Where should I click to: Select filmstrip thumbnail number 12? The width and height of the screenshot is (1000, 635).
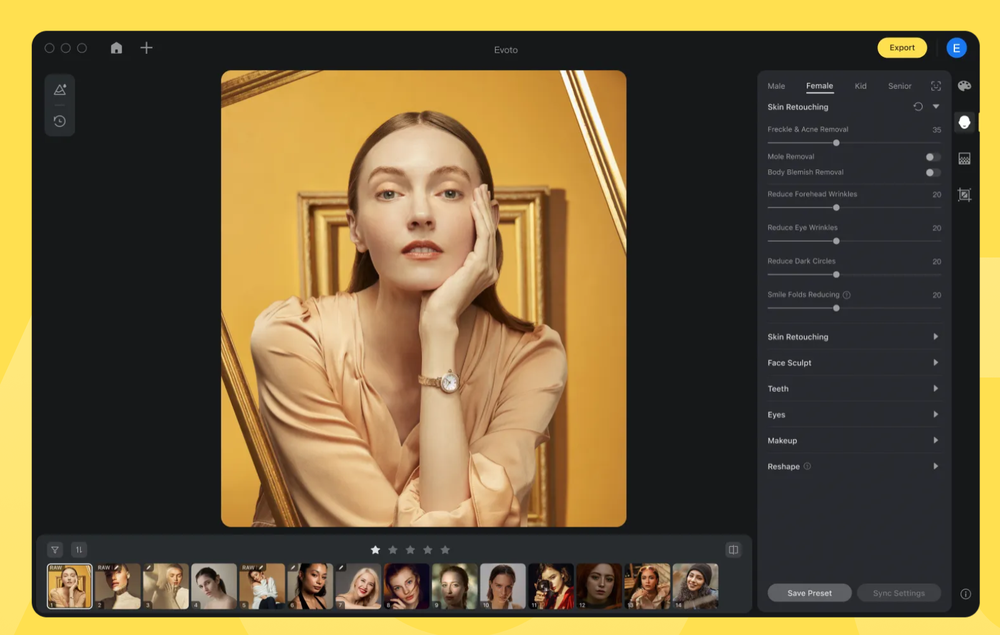pos(599,586)
